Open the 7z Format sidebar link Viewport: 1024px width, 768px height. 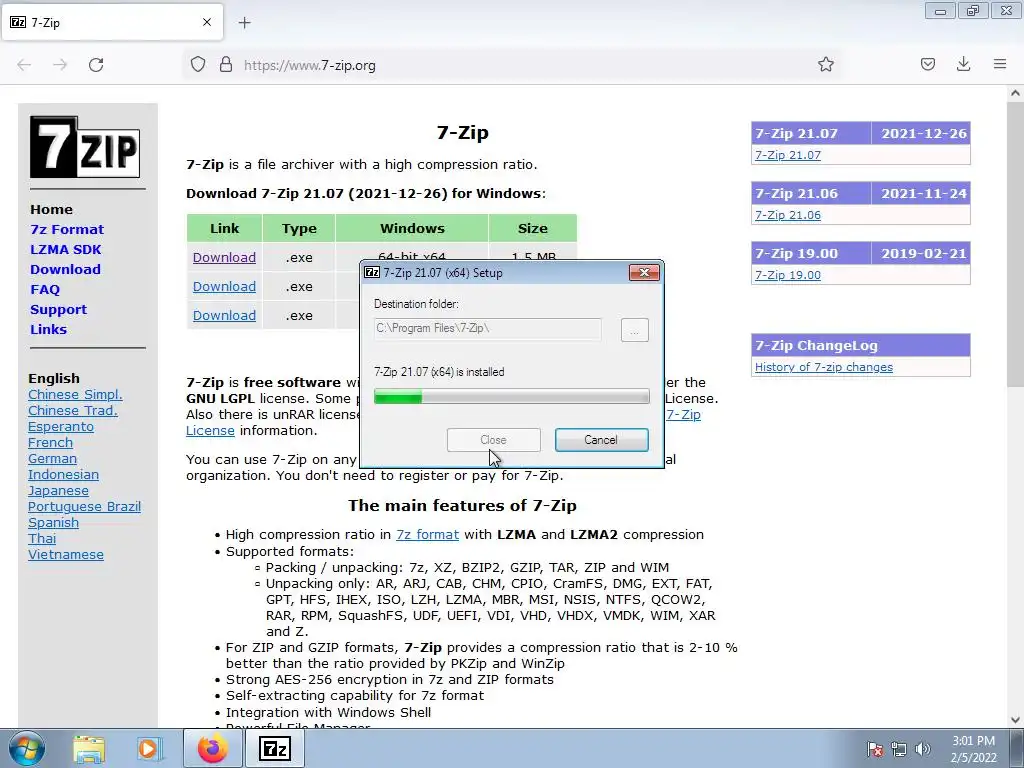point(67,230)
